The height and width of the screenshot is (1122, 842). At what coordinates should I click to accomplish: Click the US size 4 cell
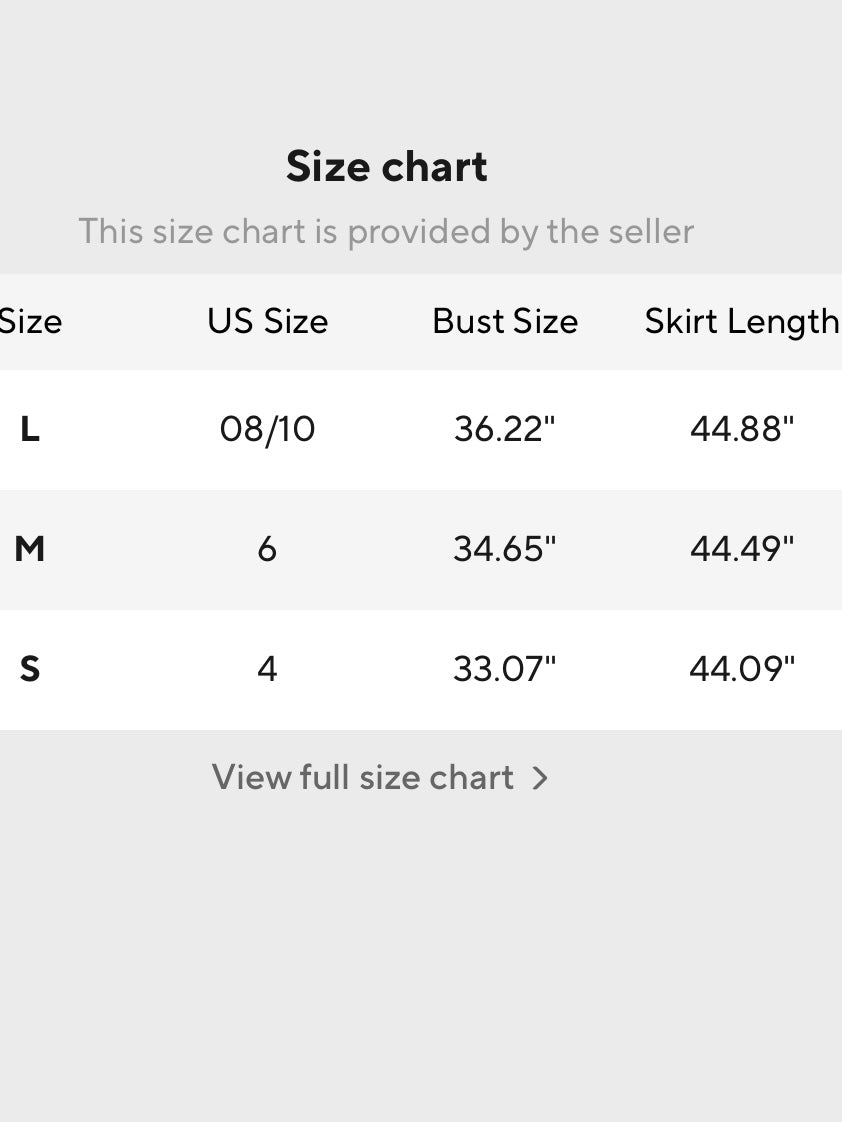tap(267, 668)
